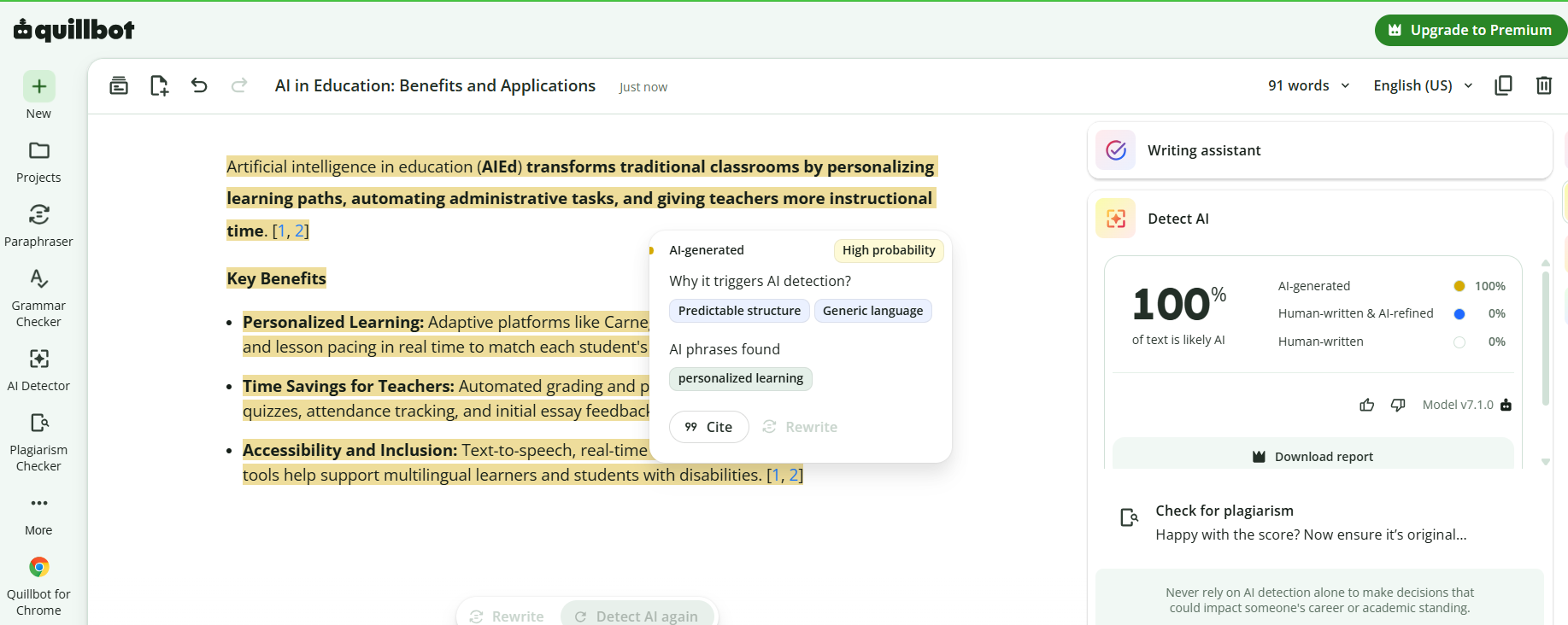This screenshot has width=1568, height=625.
Task: Copy the document text
Action: pos(1503,85)
